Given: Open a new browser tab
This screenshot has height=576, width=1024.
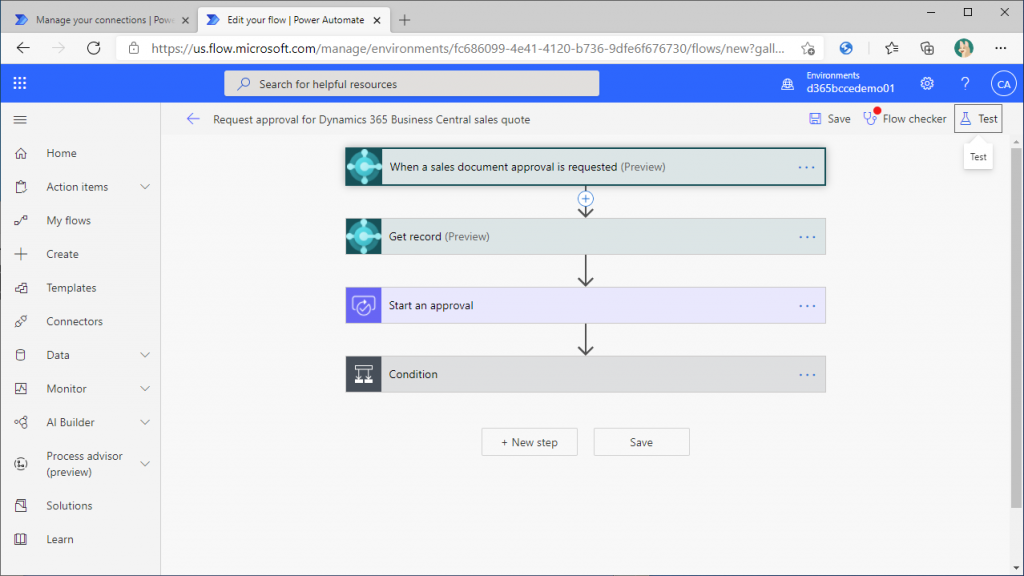Looking at the screenshot, I should pos(404,20).
